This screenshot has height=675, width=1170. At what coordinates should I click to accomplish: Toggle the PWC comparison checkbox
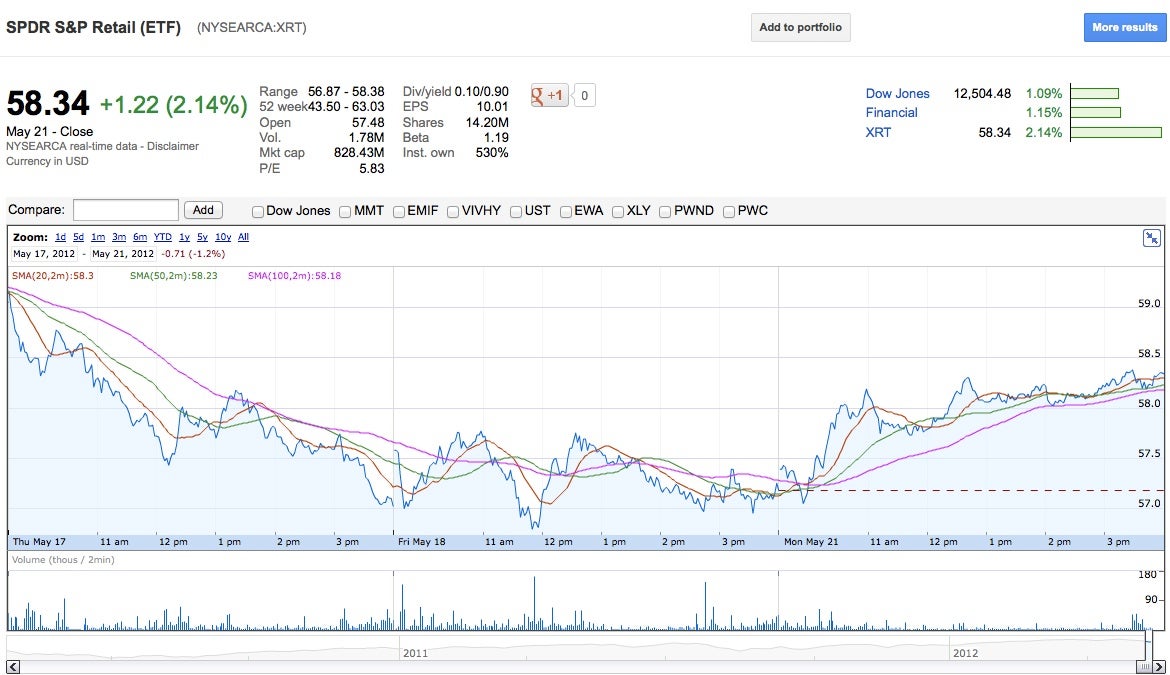click(729, 212)
